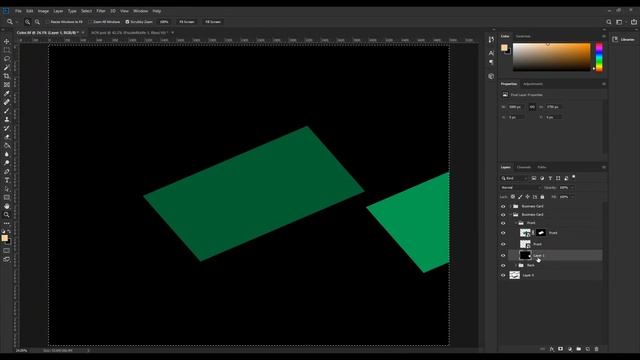Click the Delete layer trash icon

coord(596,349)
